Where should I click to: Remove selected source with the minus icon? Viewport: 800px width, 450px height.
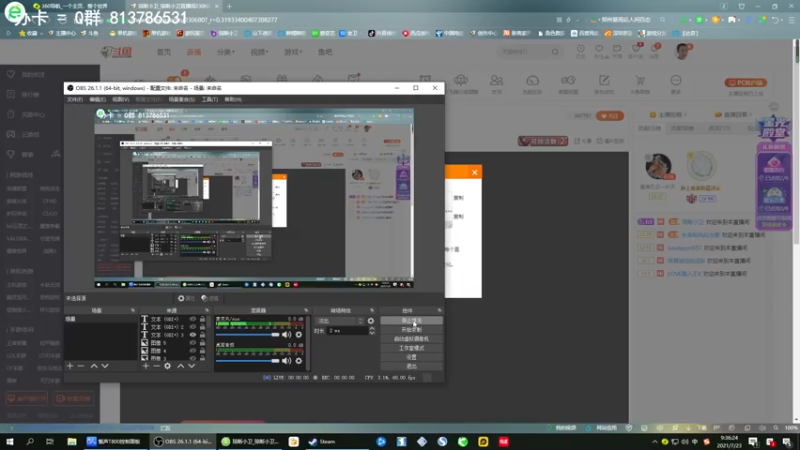click(156, 366)
